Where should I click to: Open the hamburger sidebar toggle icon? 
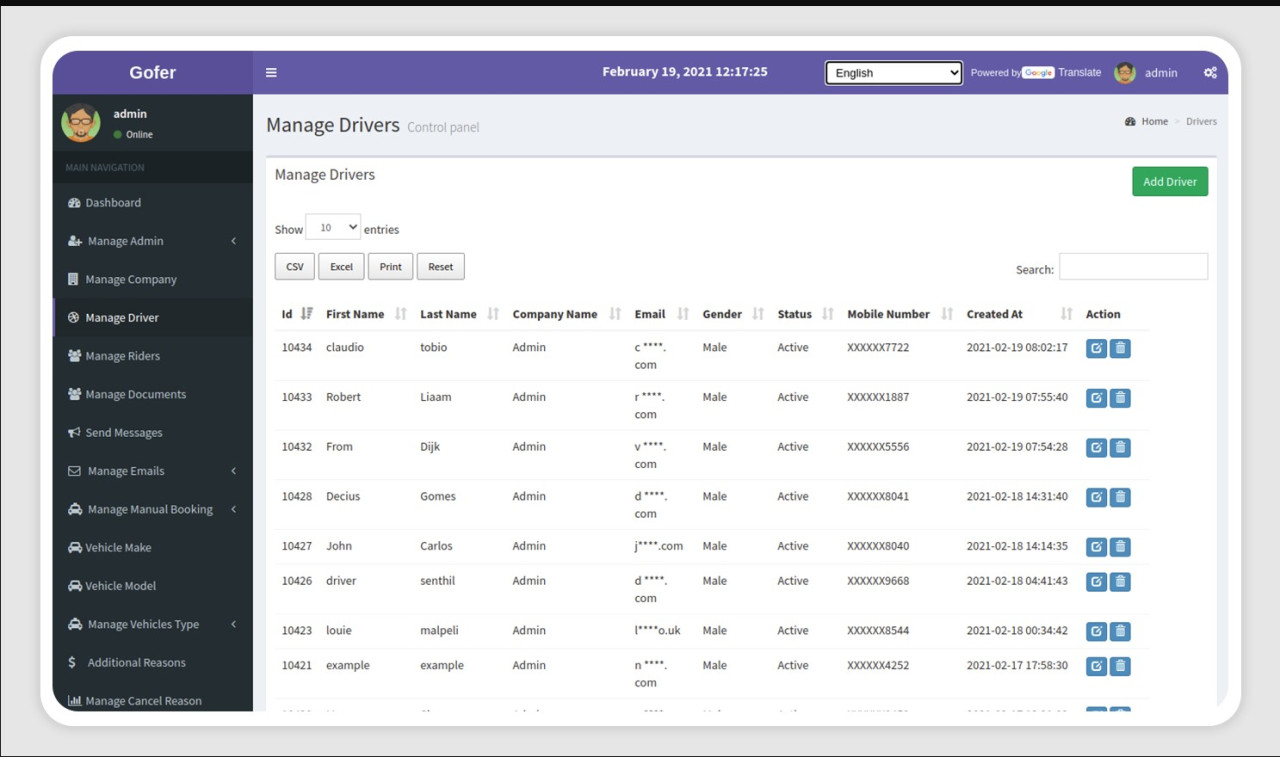271,72
